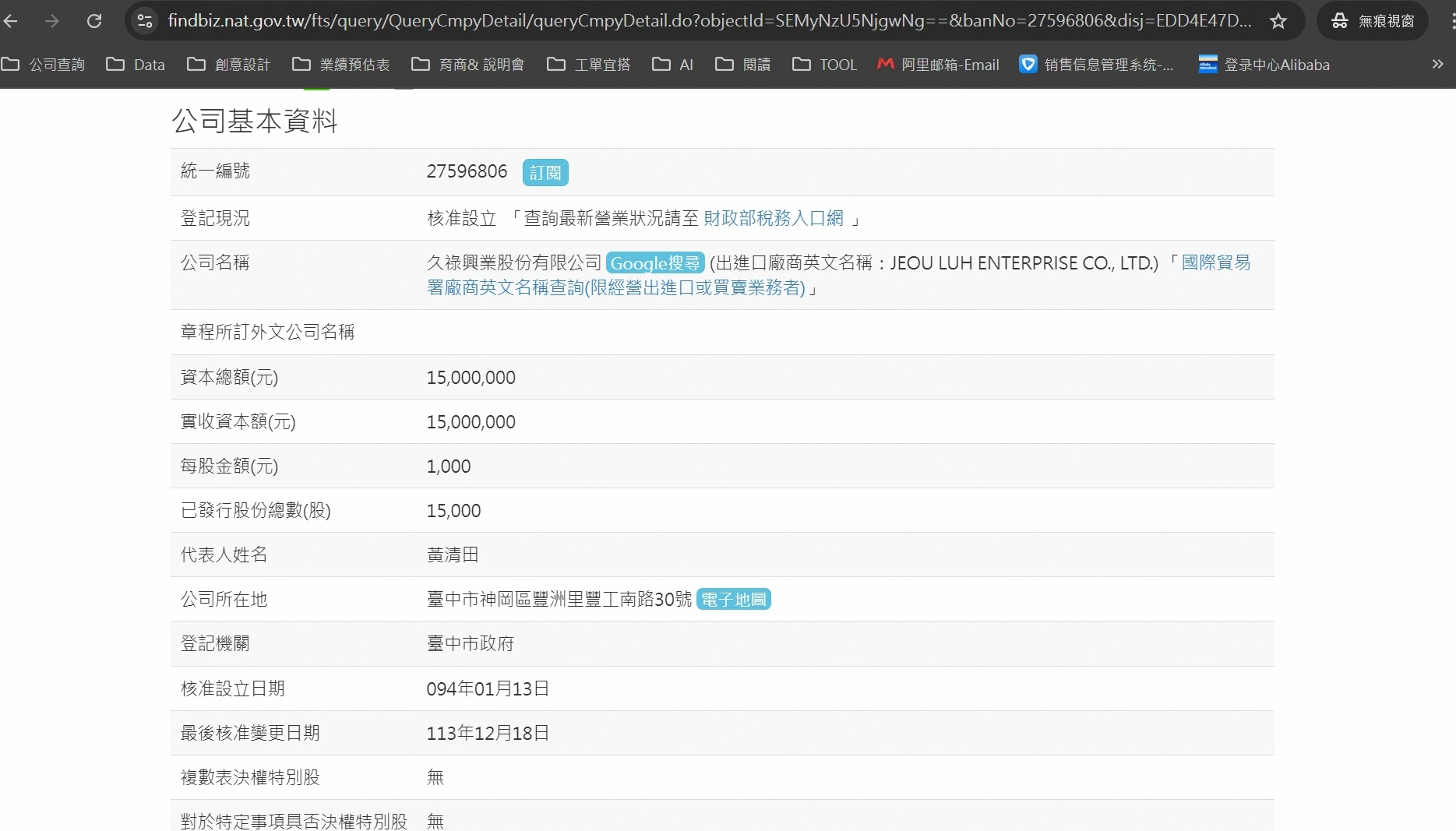This screenshot has width=1456, height=831.
Task: Open site information icon in address bar
Action: click(x=145, y=21)
